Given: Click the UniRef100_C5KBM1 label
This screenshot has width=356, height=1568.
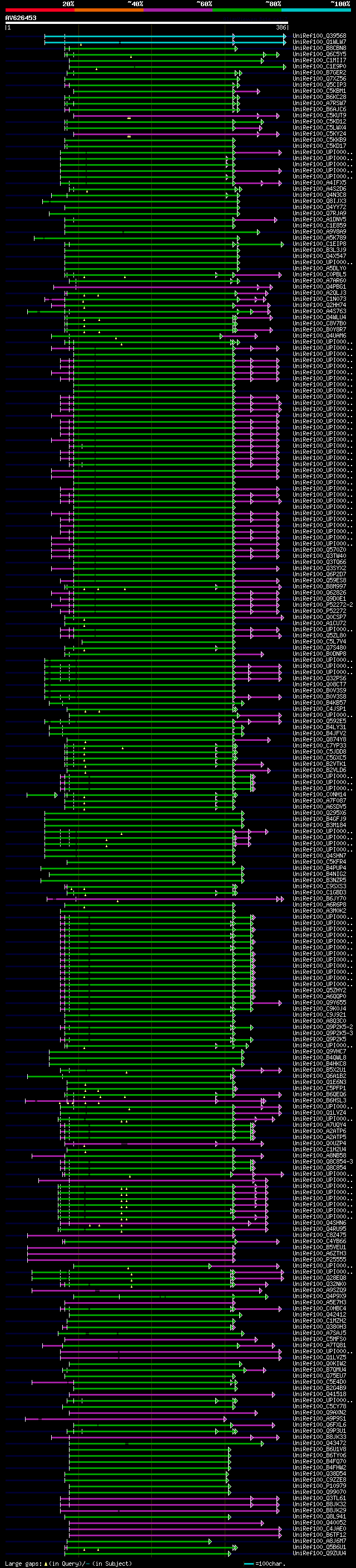Looking at the screenshot, I should pyautogui.click(x=319, y=91).
